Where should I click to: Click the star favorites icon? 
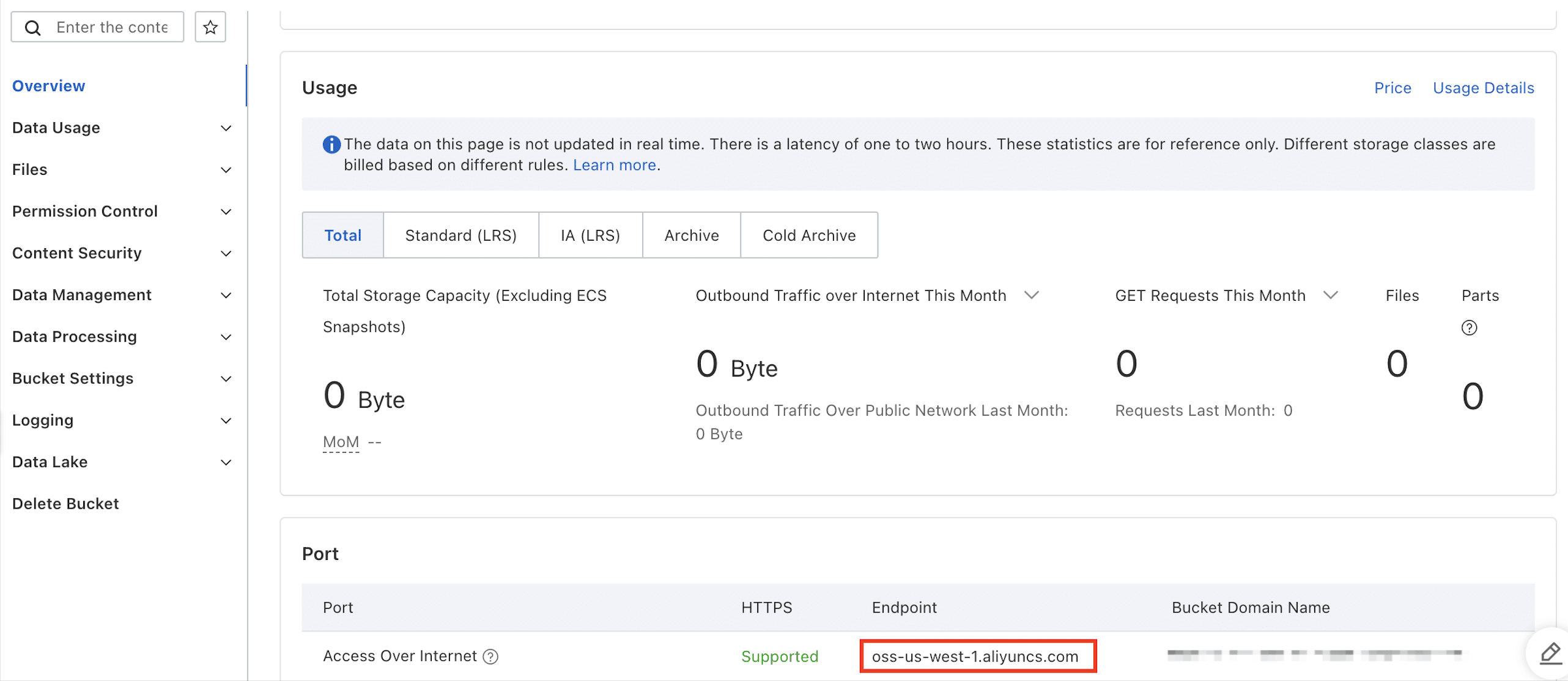point(210,27)
